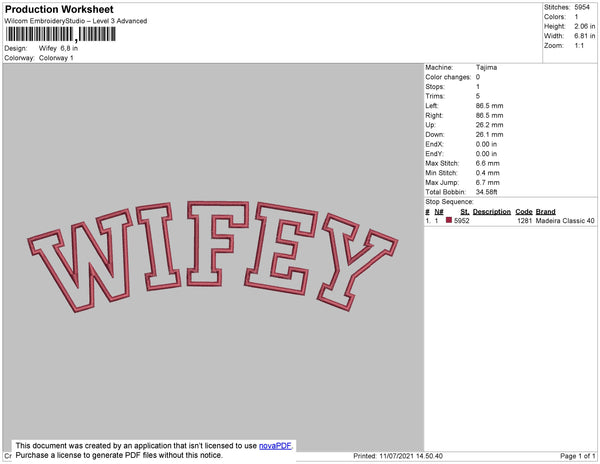Select the Colorway 1 value
Image resolution: width=600 pixels, height=464 pixels.
pos(56,58)
